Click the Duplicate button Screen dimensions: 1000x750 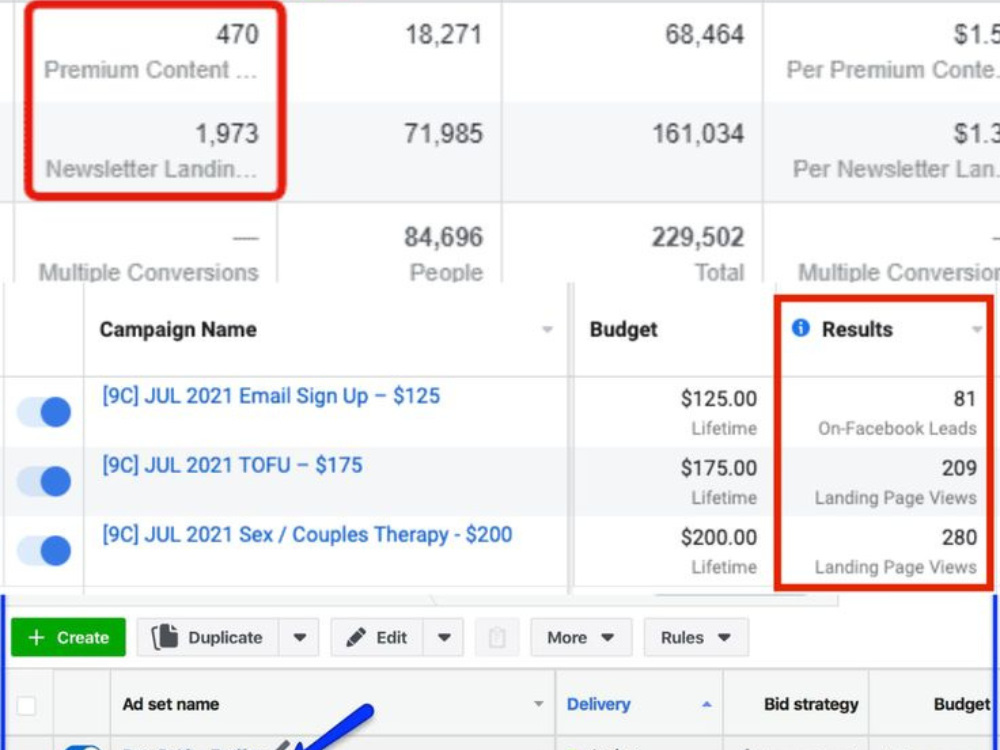[207, 637]
